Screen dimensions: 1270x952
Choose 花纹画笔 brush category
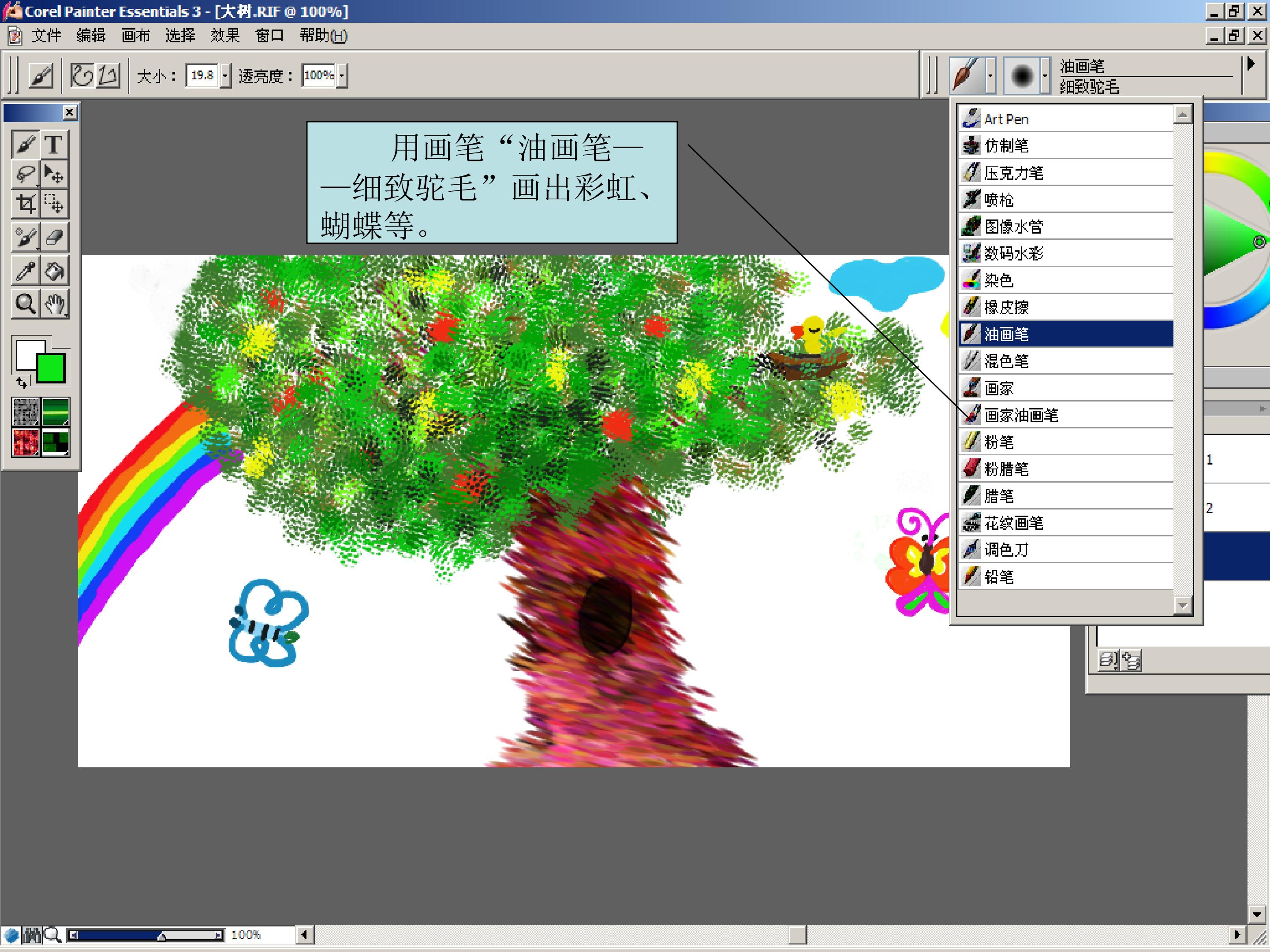(1066, 523)
